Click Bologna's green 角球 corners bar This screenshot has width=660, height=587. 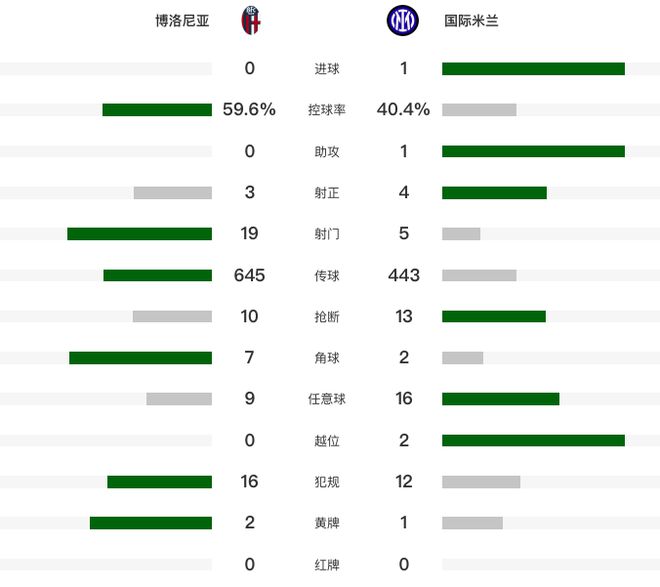[141, 358]
